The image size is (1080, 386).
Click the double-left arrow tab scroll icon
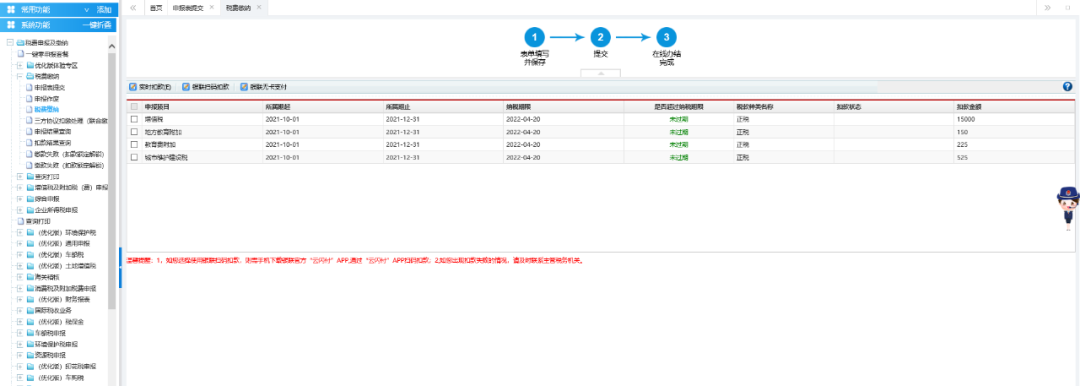[132, 8]
